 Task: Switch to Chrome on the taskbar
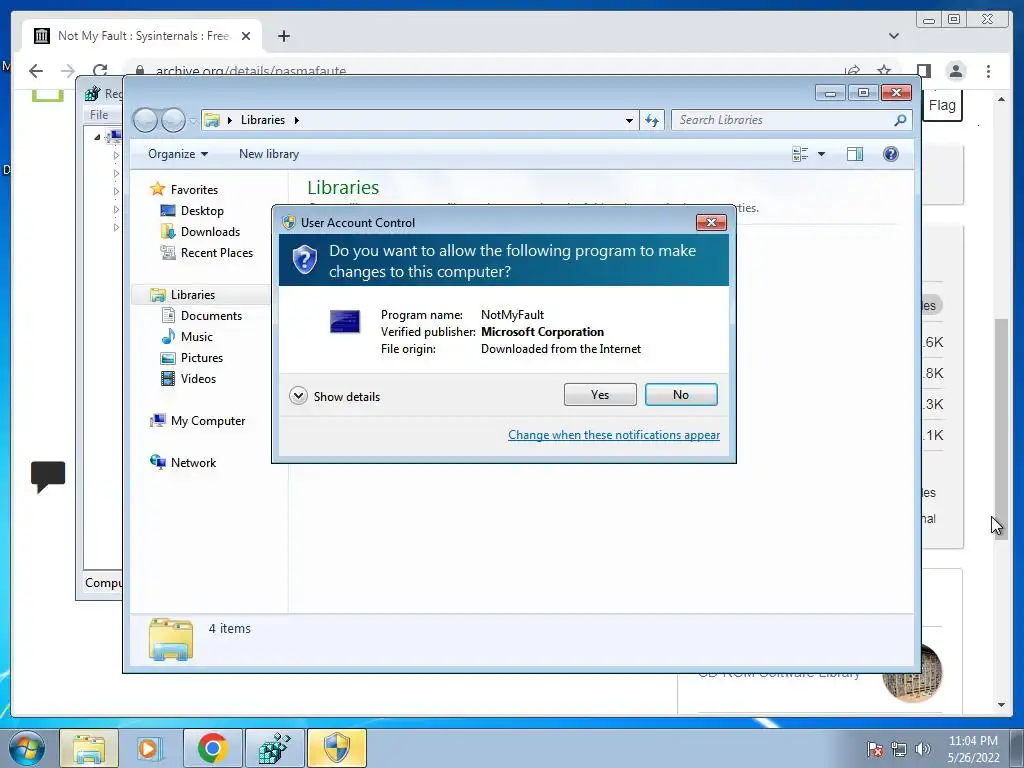(x=212, y=748)
